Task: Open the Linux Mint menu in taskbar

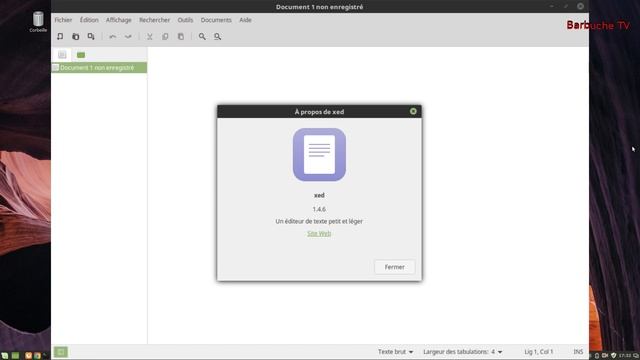Action: point(5,356)
